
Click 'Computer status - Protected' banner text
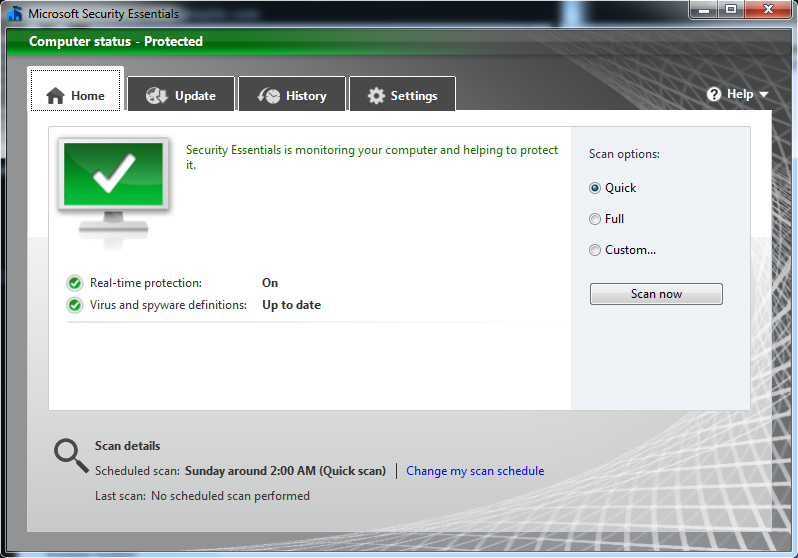(x=116, y=41)
